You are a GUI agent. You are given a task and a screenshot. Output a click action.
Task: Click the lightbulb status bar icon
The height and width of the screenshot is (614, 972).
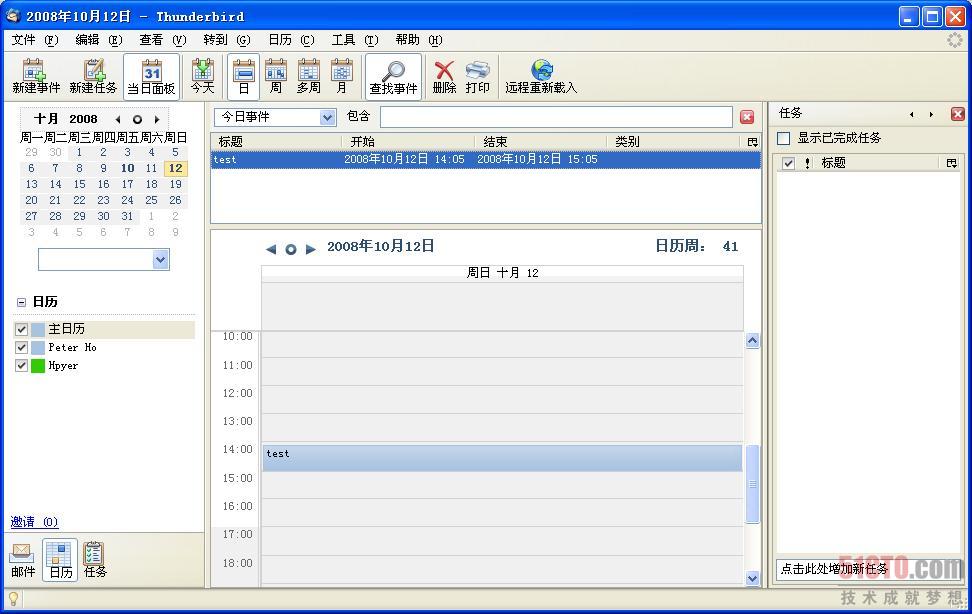click(13, 599)
